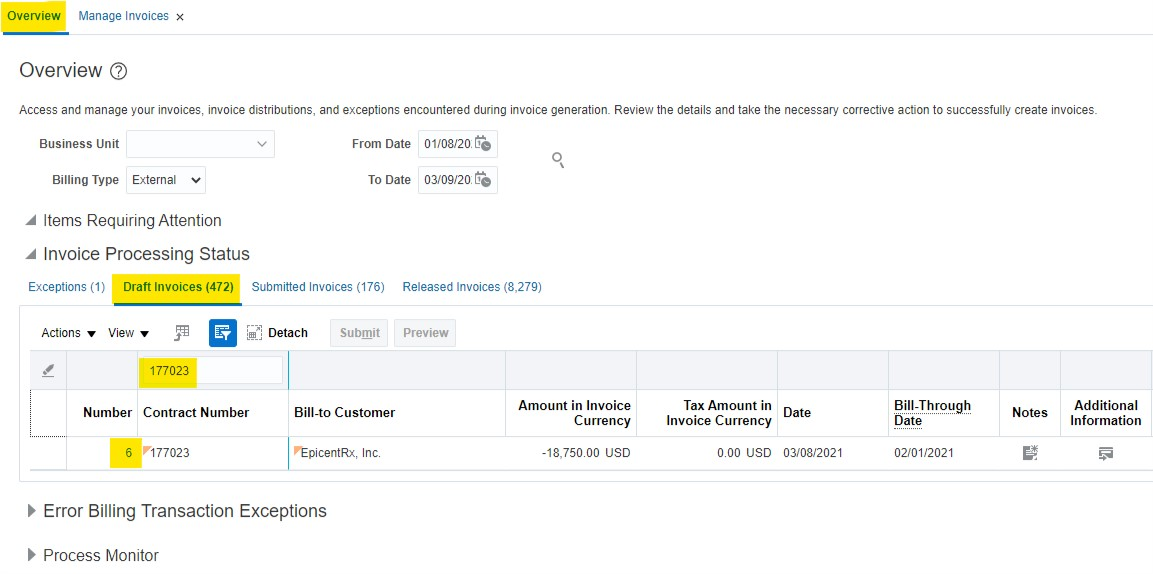The height and width of the screenshot is (574, 1153).
Task: Click the Overview help question mark icon
Action: coord(118,71)
